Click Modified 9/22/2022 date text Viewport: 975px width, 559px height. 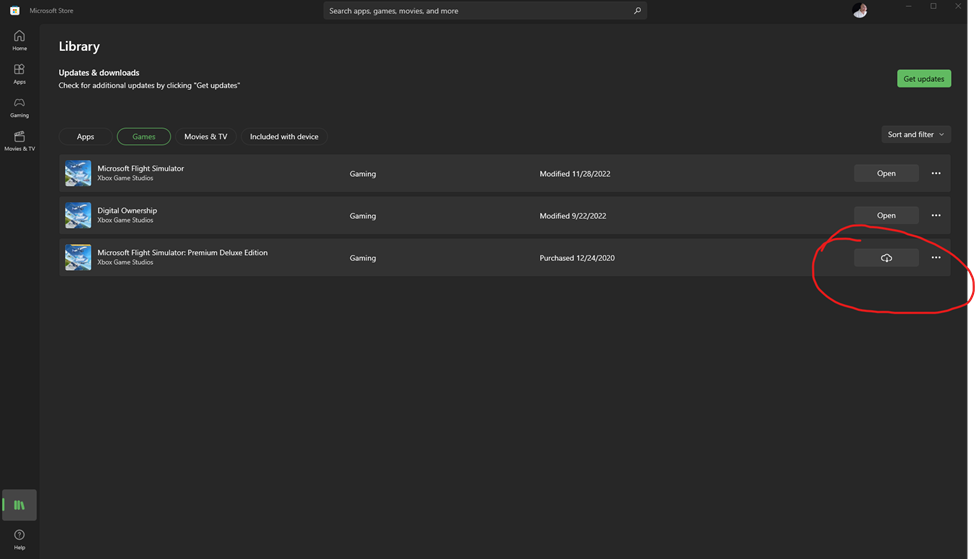tap(573, 216)
